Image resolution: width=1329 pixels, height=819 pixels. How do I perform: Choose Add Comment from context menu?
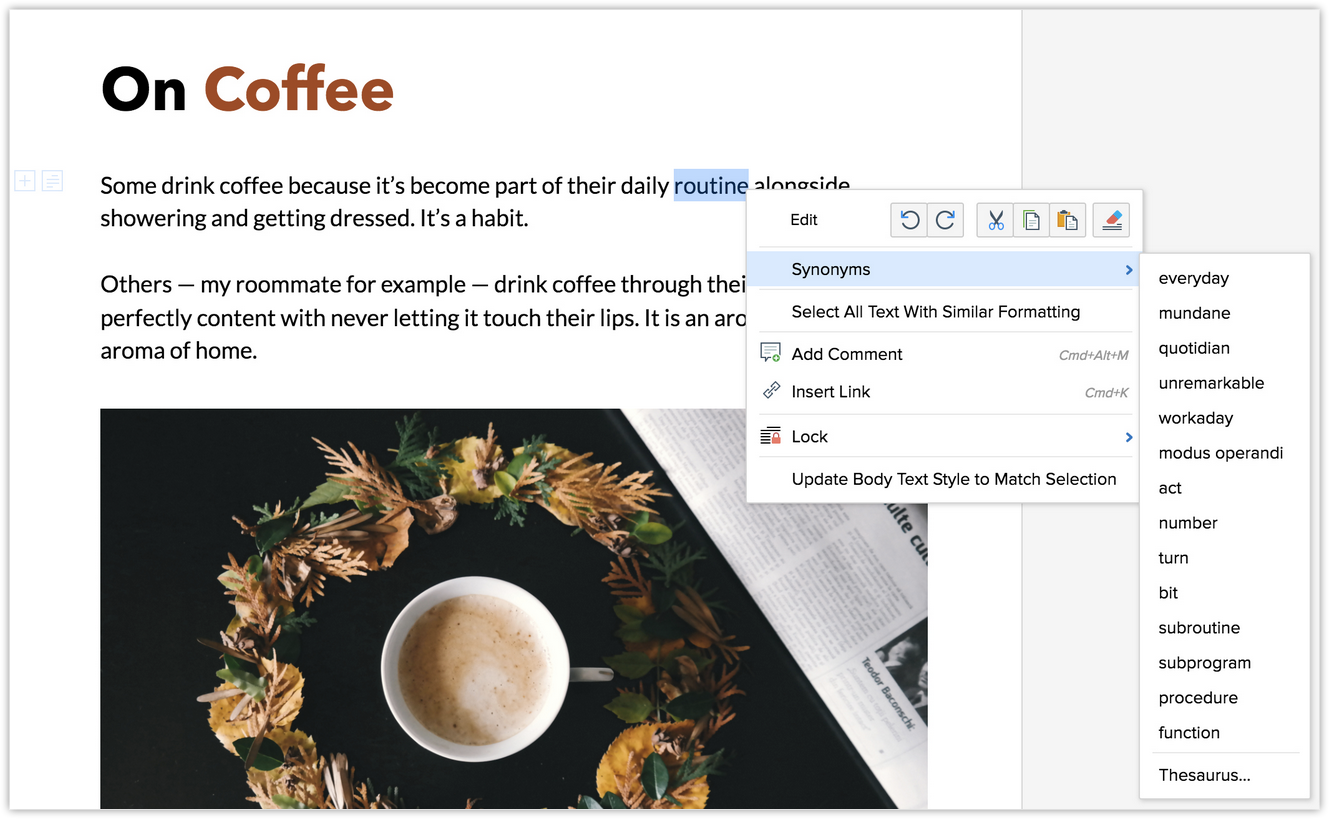tap(846, 354)
